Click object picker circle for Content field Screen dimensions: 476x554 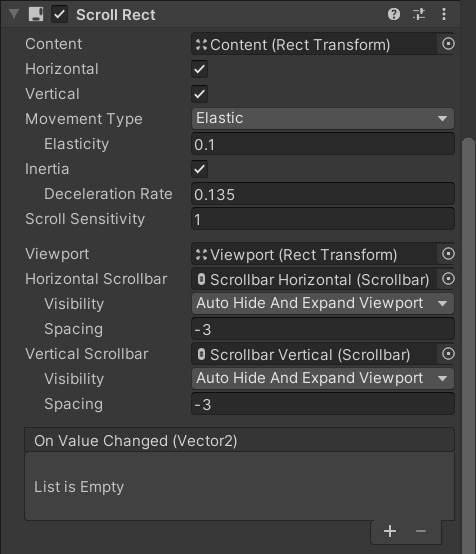pyautogui.click(x=448, y=44)
